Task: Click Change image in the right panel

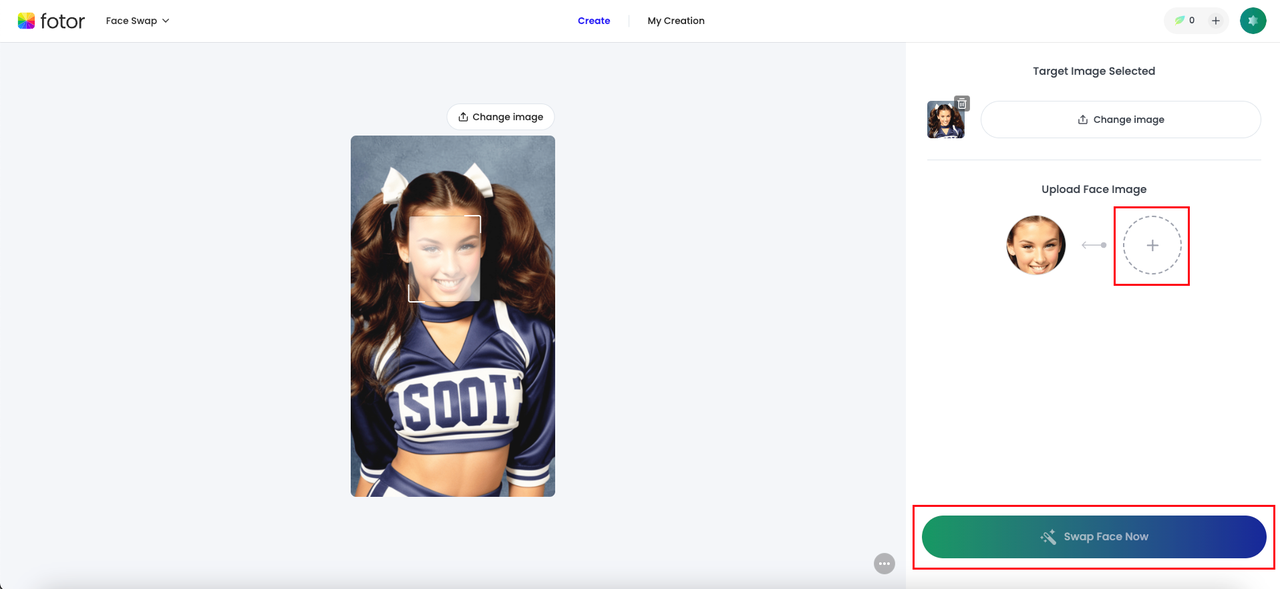Action: [1120, 119]
